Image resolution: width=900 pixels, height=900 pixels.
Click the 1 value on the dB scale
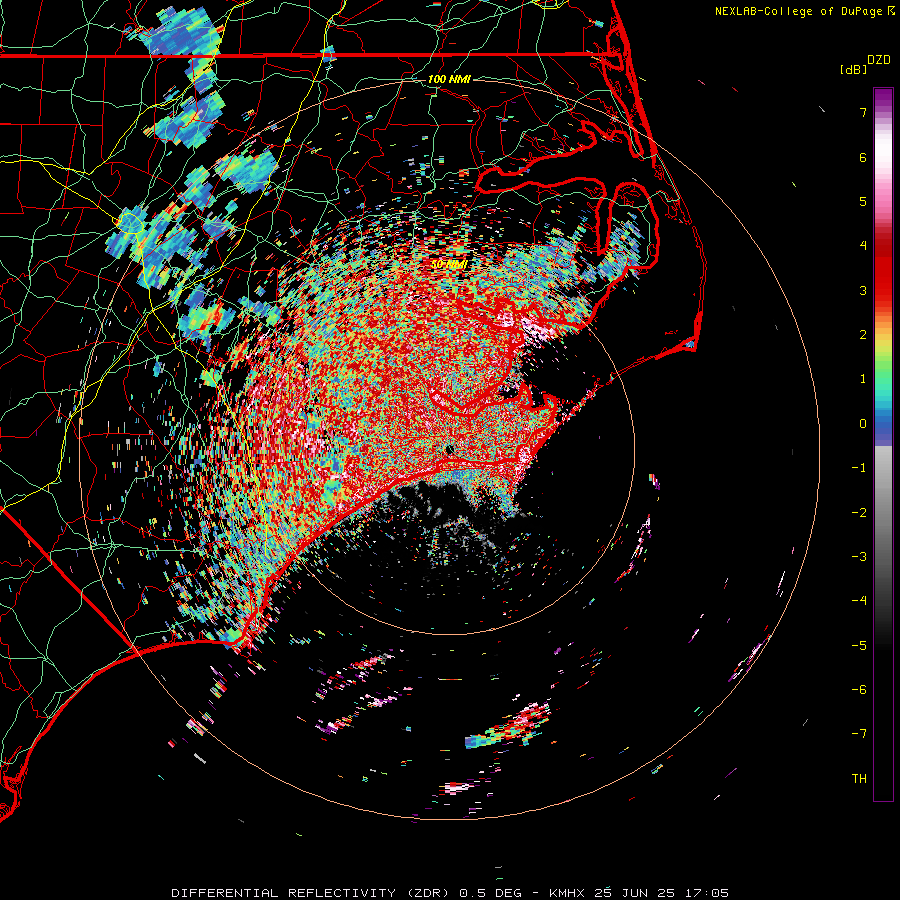863,379
